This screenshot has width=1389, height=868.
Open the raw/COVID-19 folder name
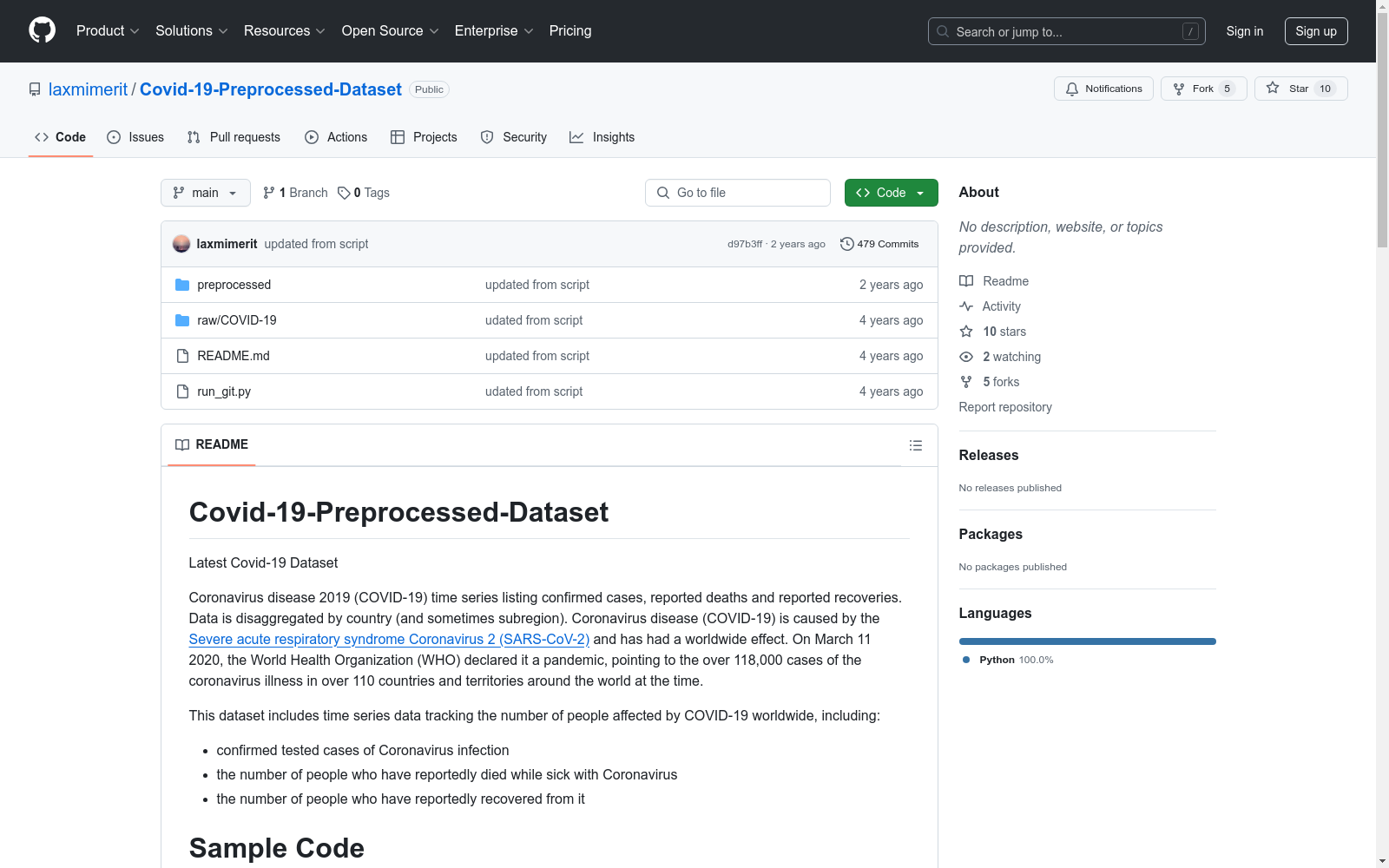(x=237, y=320)
